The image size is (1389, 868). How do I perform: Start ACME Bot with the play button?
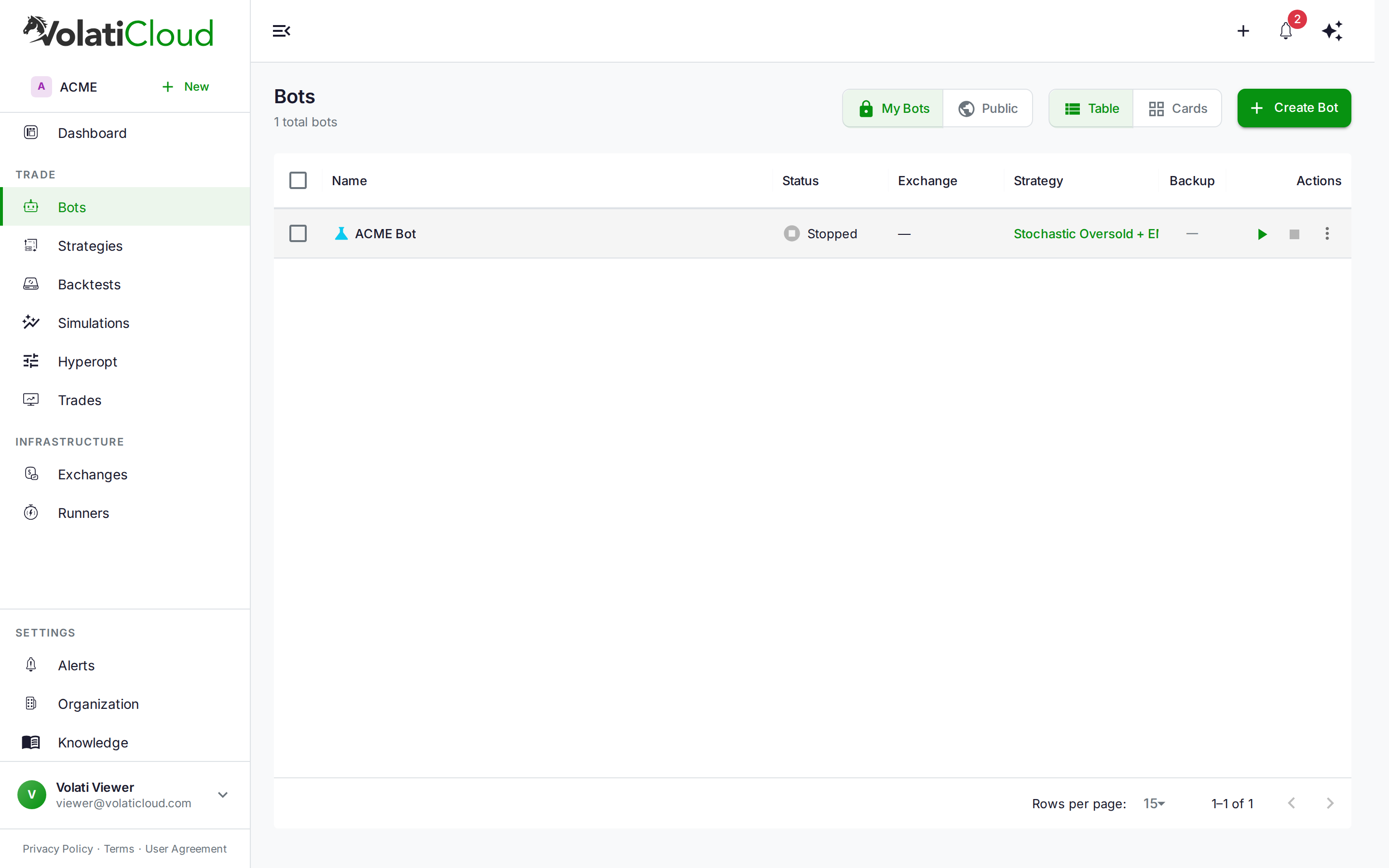click(x=1262, y=234)
